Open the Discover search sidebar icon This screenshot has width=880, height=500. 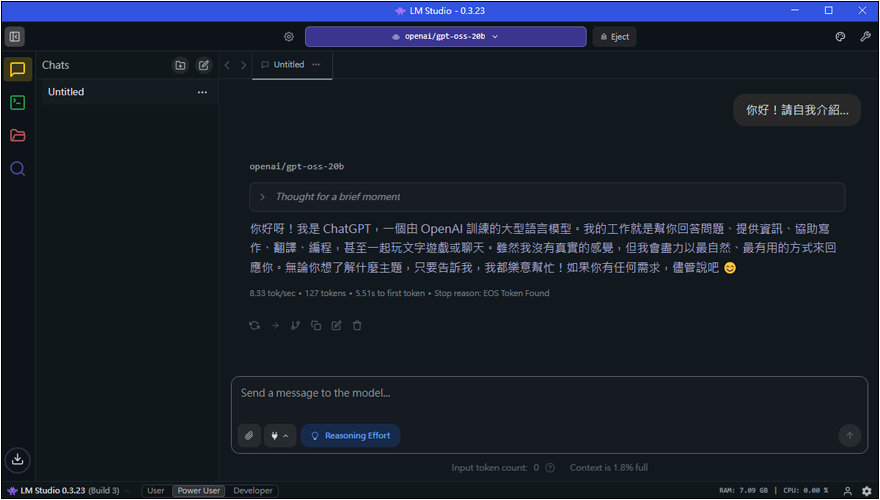coord(17,168)
